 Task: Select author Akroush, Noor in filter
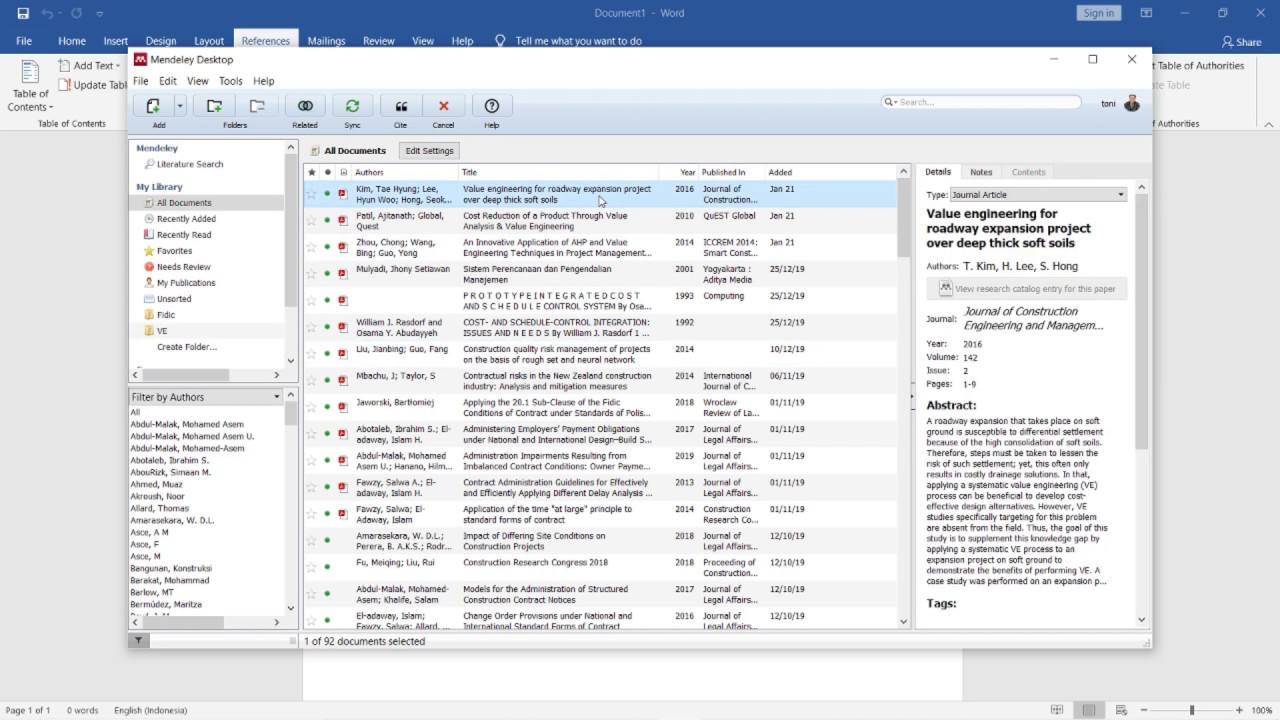[158, 496]
